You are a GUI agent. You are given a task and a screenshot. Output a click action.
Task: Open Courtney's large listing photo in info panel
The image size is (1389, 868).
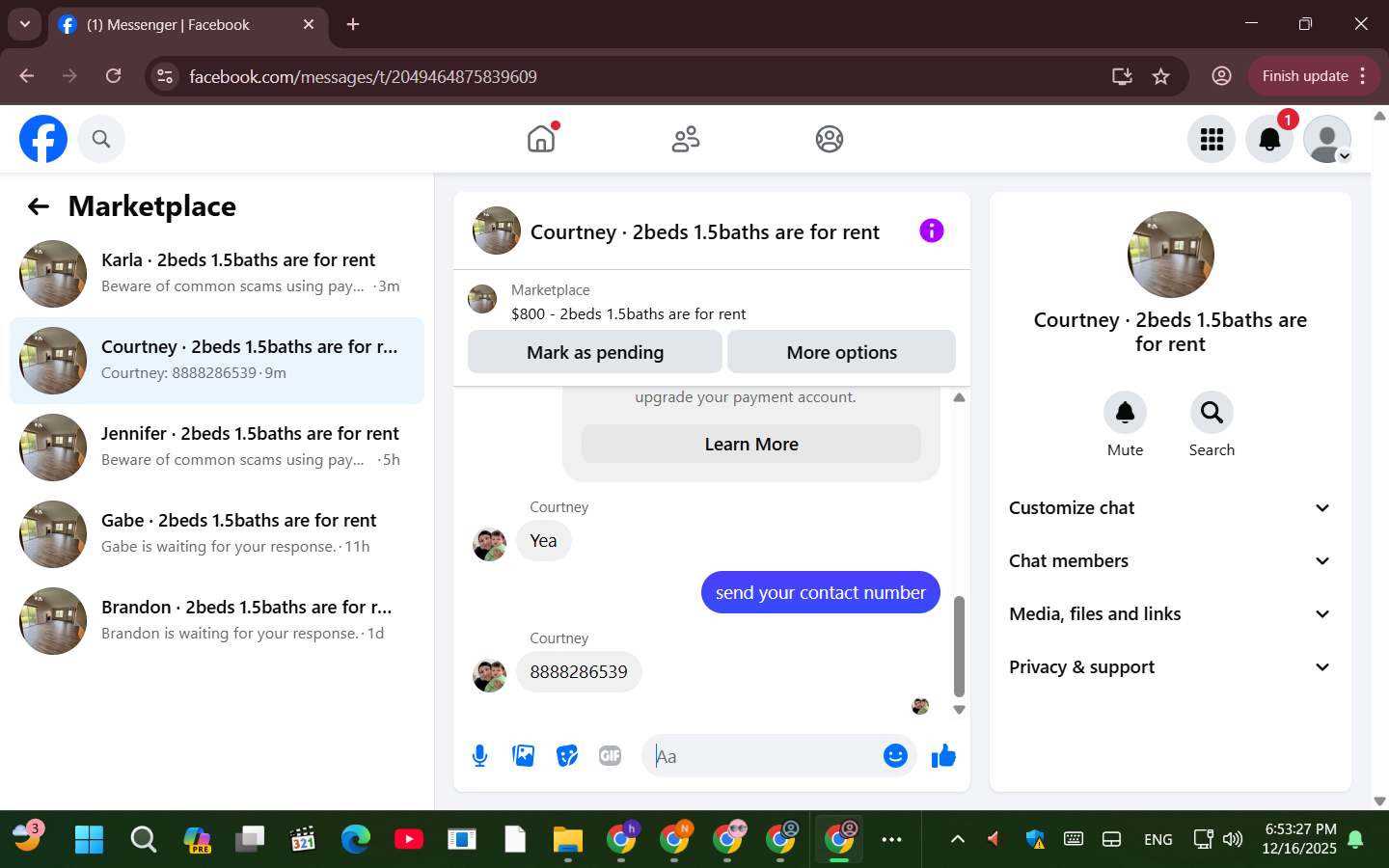[x=1171, y=255]
